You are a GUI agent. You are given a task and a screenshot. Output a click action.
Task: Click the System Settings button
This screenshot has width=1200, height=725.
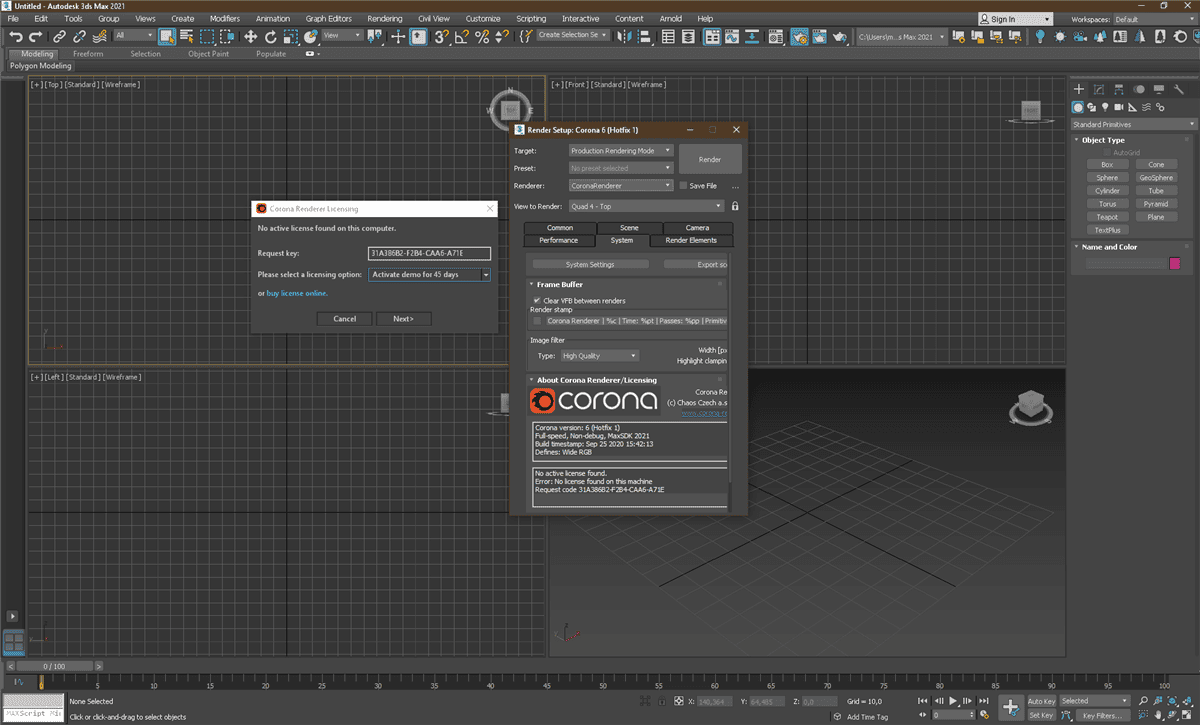[x=590, y=264]
